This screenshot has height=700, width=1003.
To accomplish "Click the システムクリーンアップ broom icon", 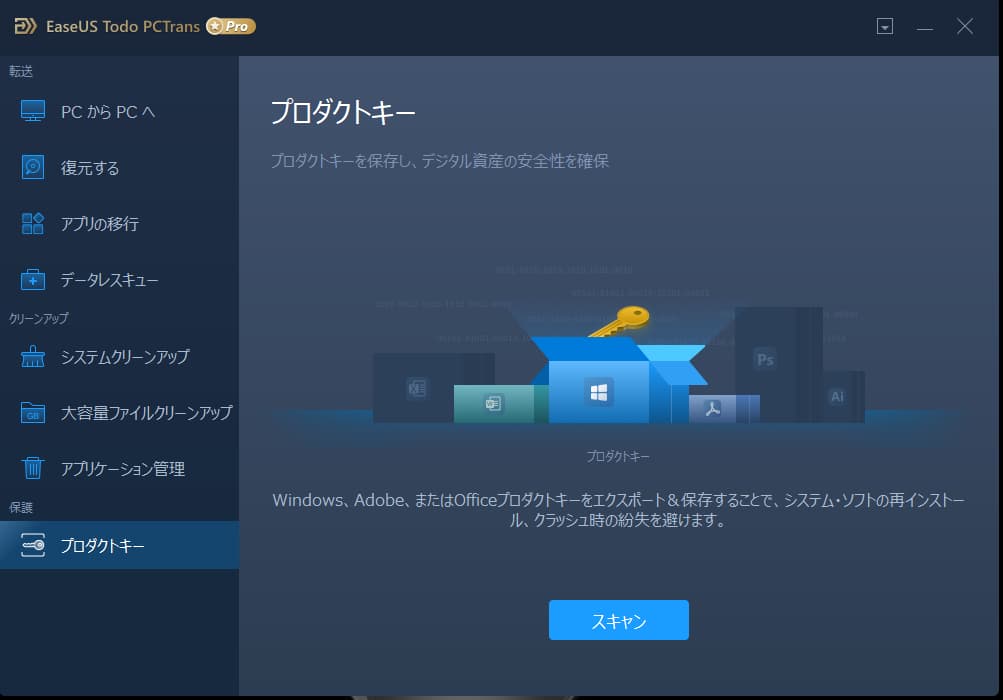I will click(33, 356).
